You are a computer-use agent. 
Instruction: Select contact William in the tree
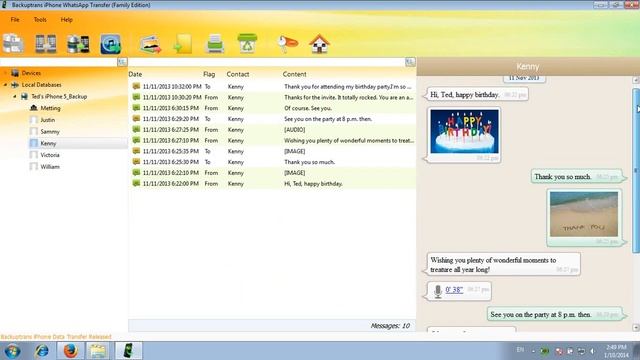click(x=50, y=167)
